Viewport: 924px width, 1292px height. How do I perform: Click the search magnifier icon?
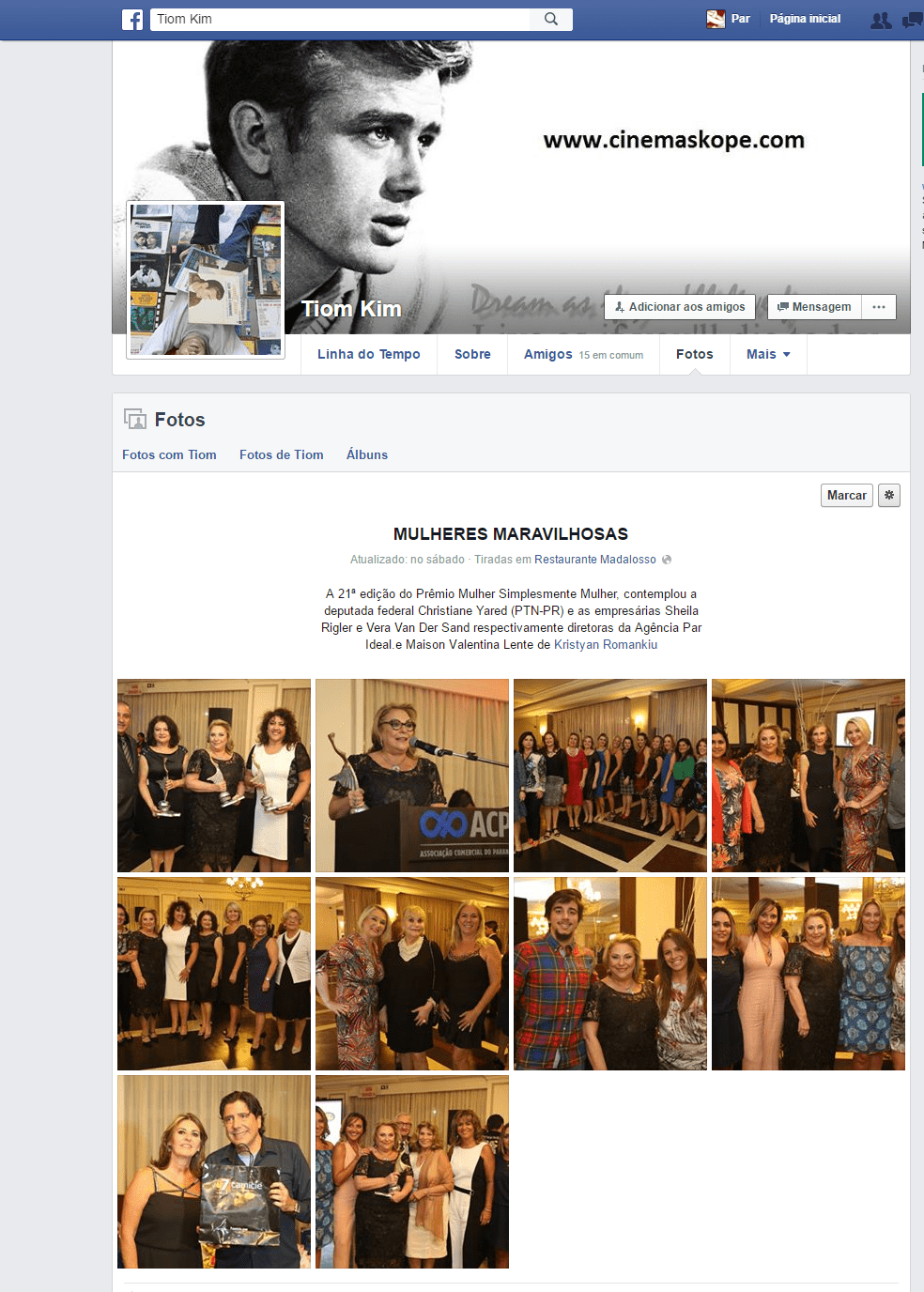tap(551, 19)
